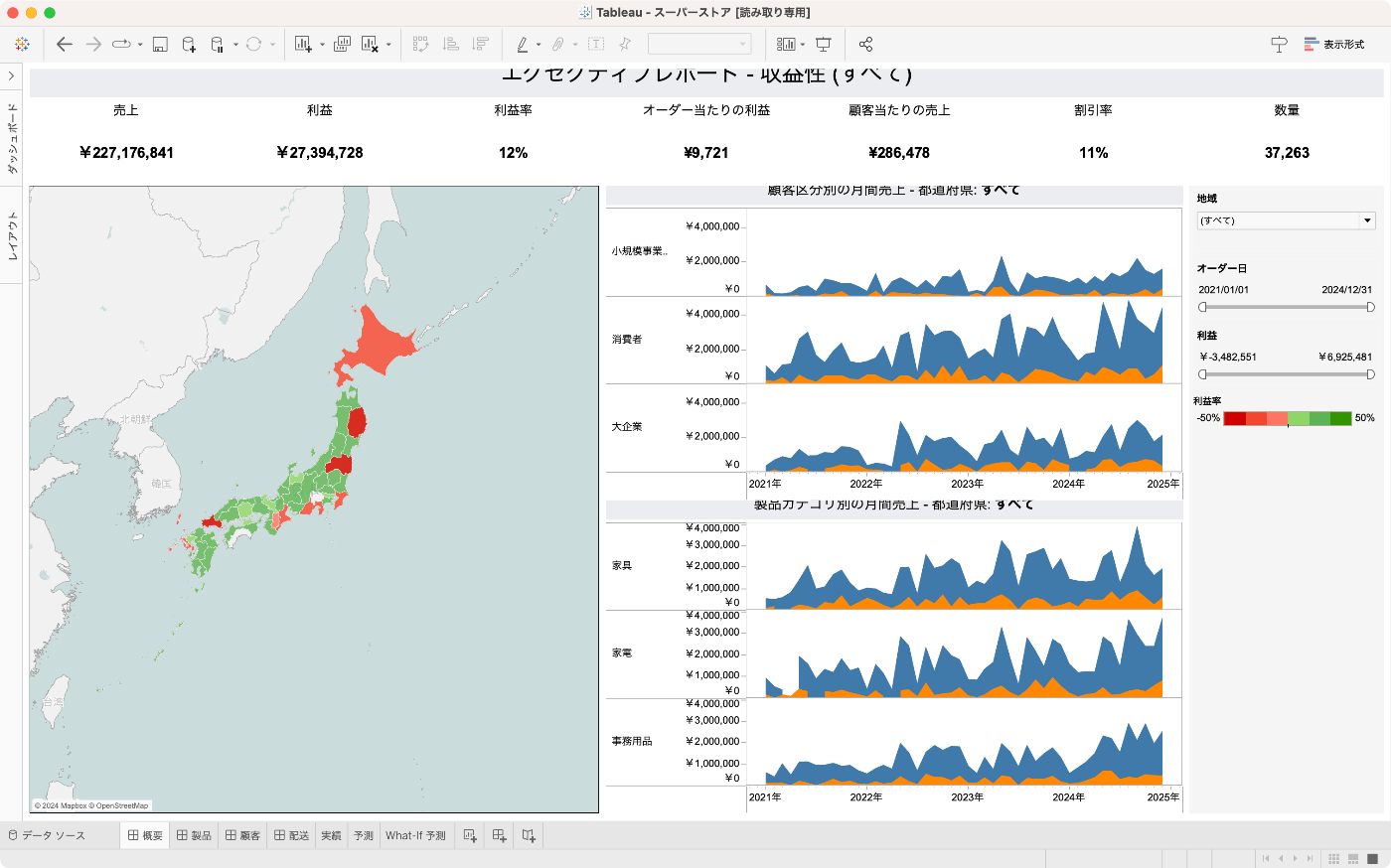Click the Show/hide cards icon
This screenshot has height=868, width=1391.
tap(786, 44)
